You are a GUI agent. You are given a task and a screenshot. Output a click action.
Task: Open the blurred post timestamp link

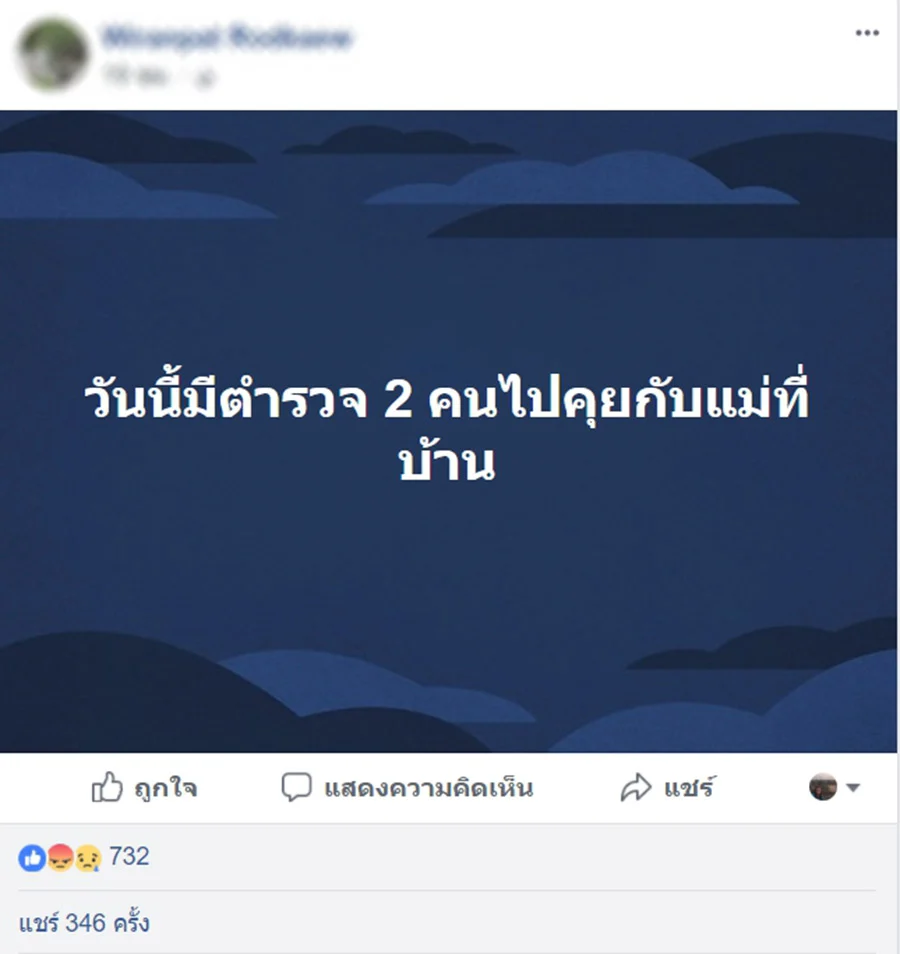135,77
